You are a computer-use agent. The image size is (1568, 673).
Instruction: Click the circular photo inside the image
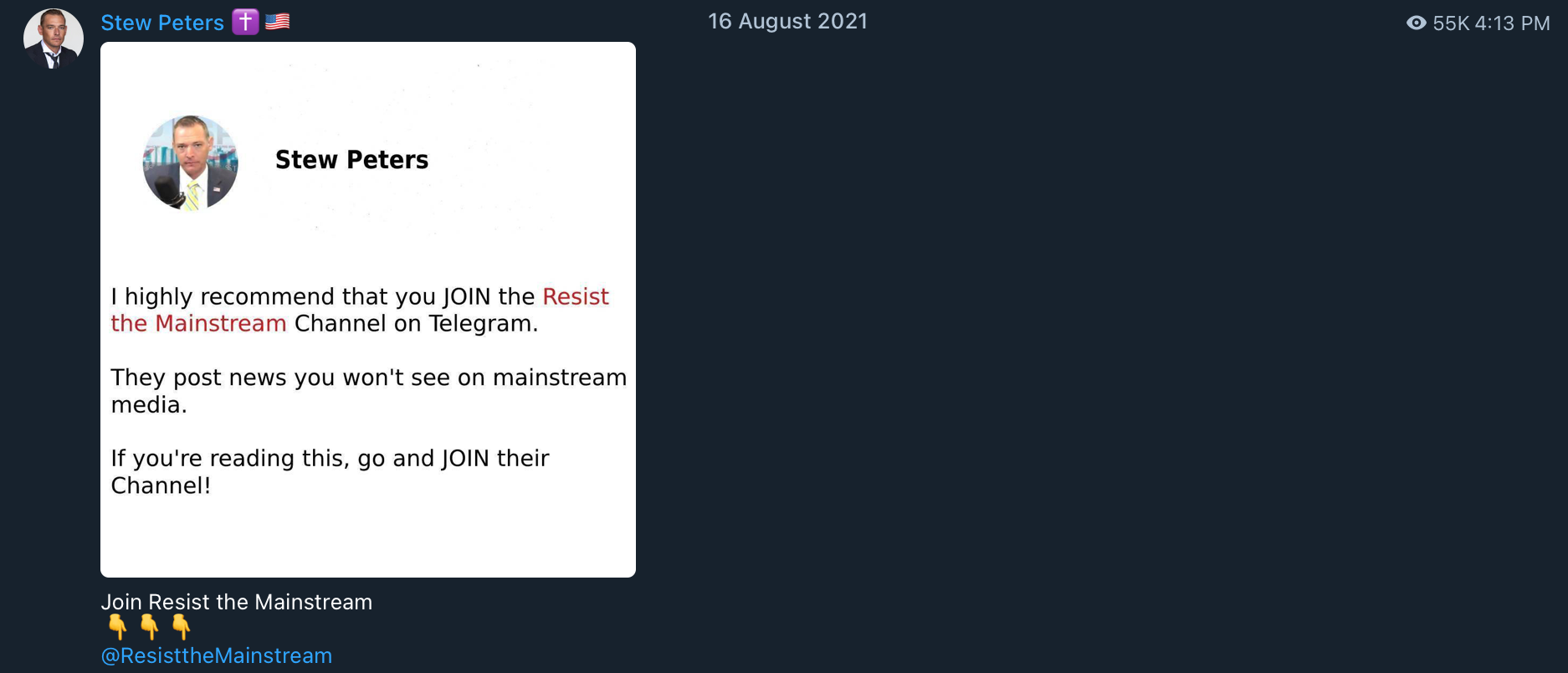tap(191, 162)
